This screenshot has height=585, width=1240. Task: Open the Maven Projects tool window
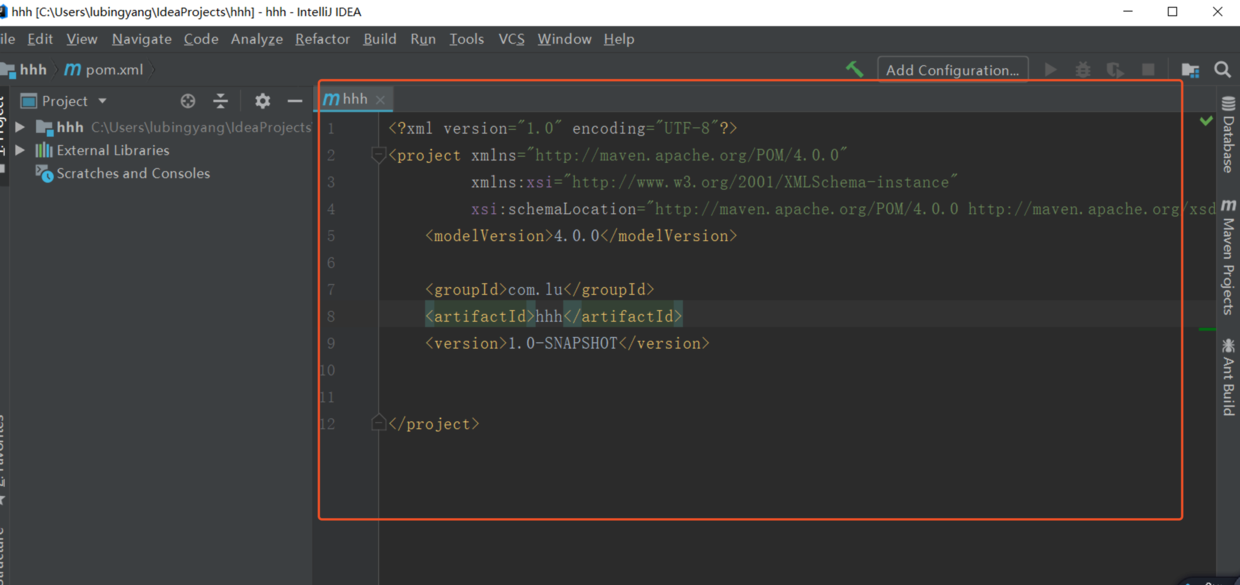coord(1228,257)
